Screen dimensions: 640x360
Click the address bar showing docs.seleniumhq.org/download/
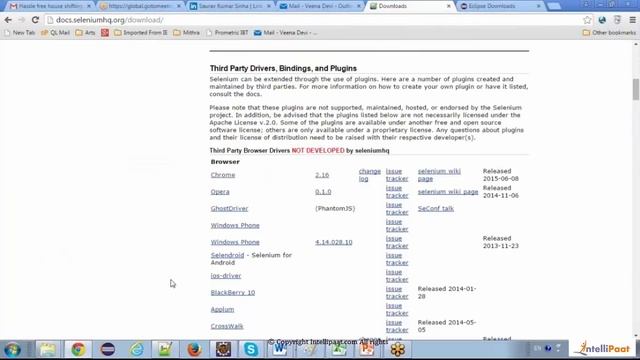[314, 20]
